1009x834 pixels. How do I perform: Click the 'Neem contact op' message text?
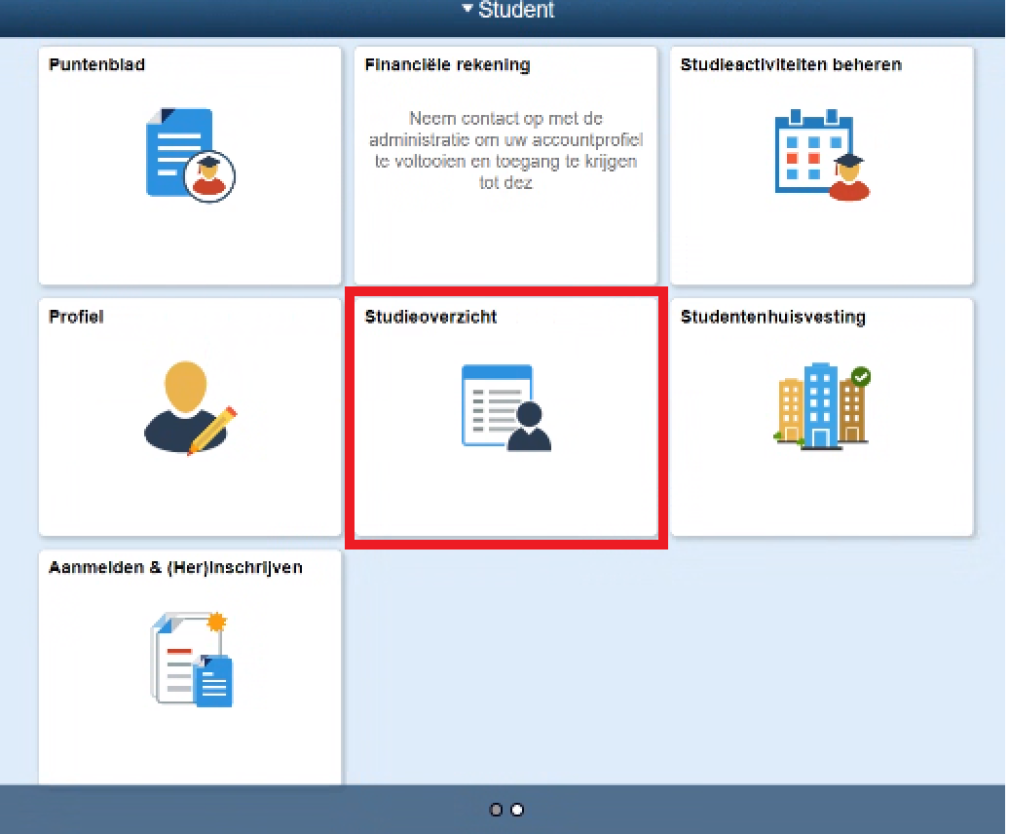pyautogui.click(x=505, y=151)
